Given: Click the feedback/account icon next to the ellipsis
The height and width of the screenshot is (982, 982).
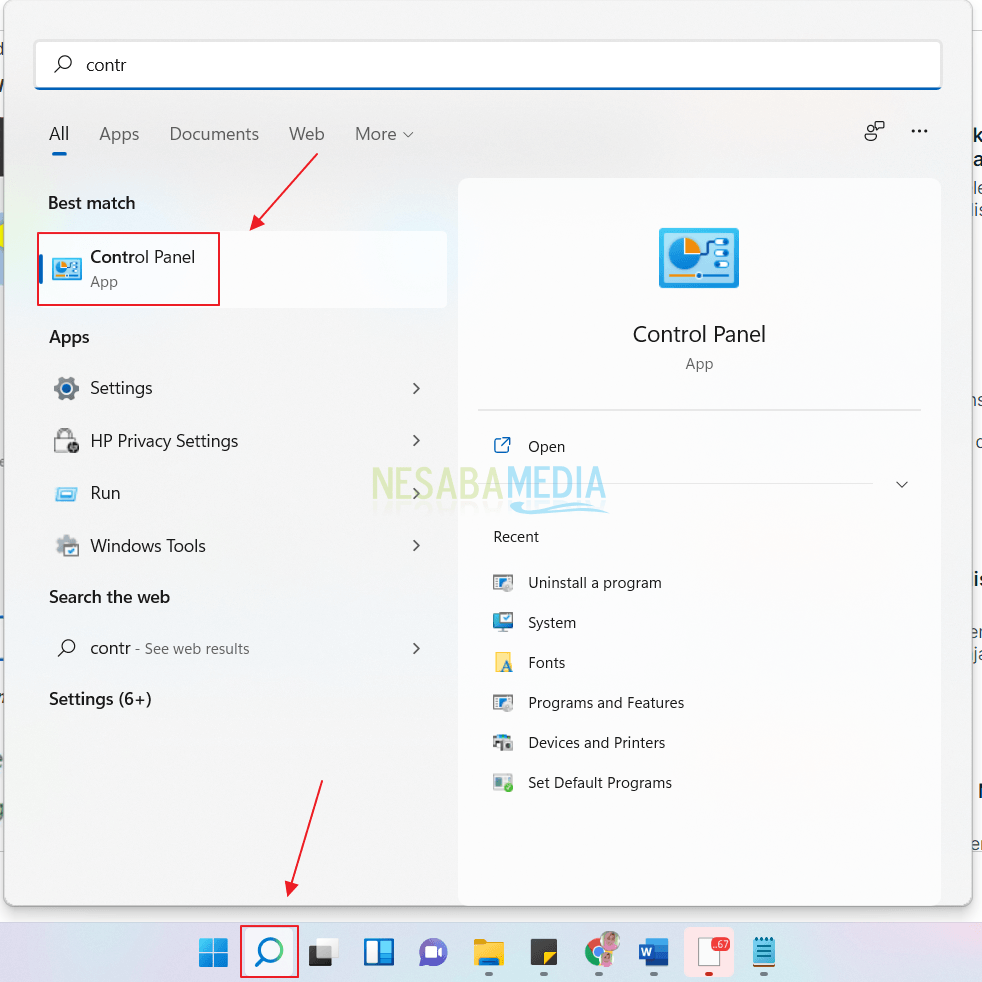Looking at the screenshot, I should pos(874,132).
